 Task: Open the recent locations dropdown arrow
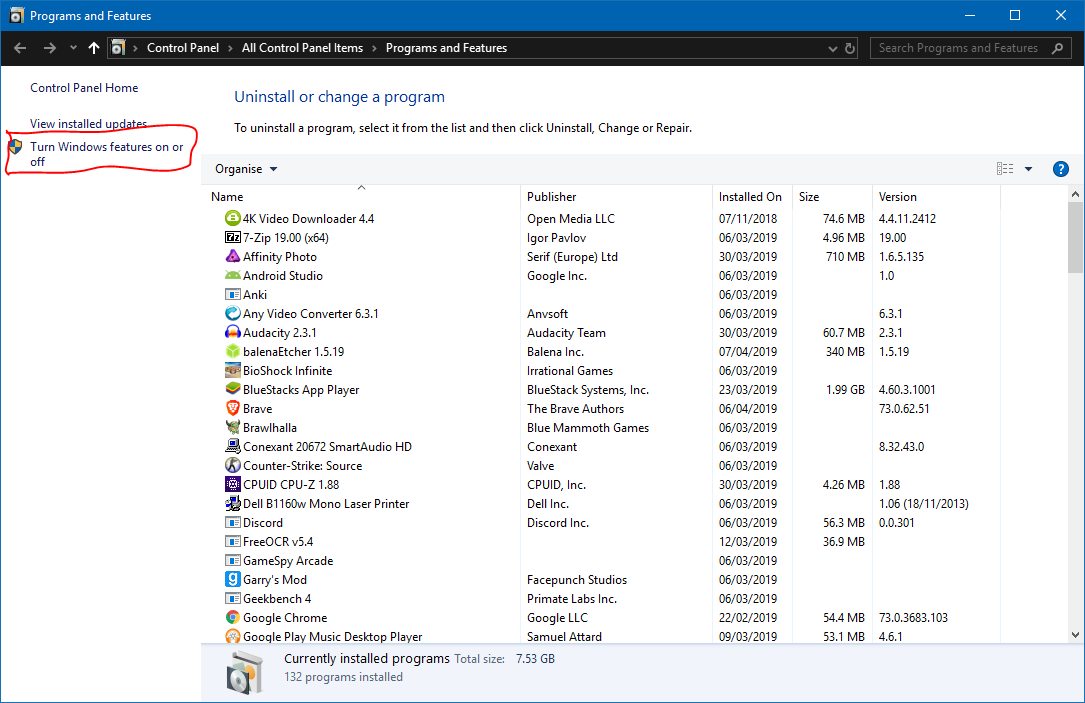click(73, 48)
